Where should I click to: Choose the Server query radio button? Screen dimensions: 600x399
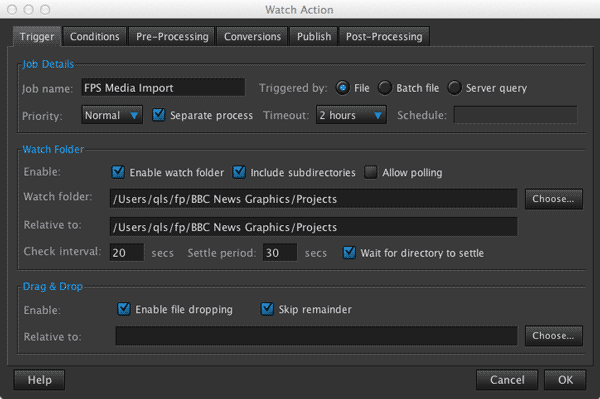pos(454,88)
